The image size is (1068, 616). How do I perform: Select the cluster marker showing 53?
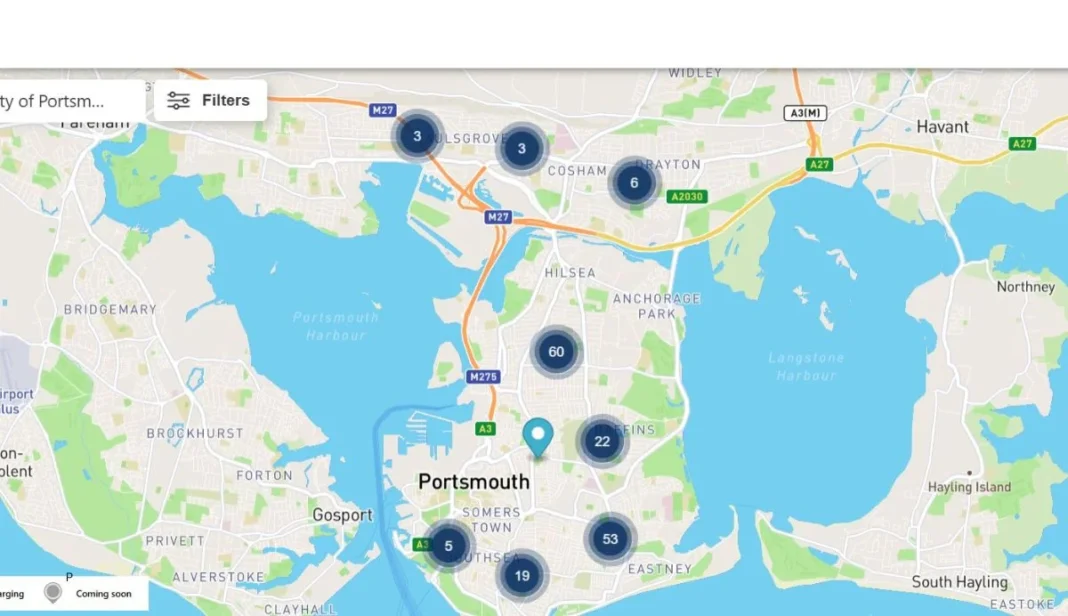pos(610,539)
